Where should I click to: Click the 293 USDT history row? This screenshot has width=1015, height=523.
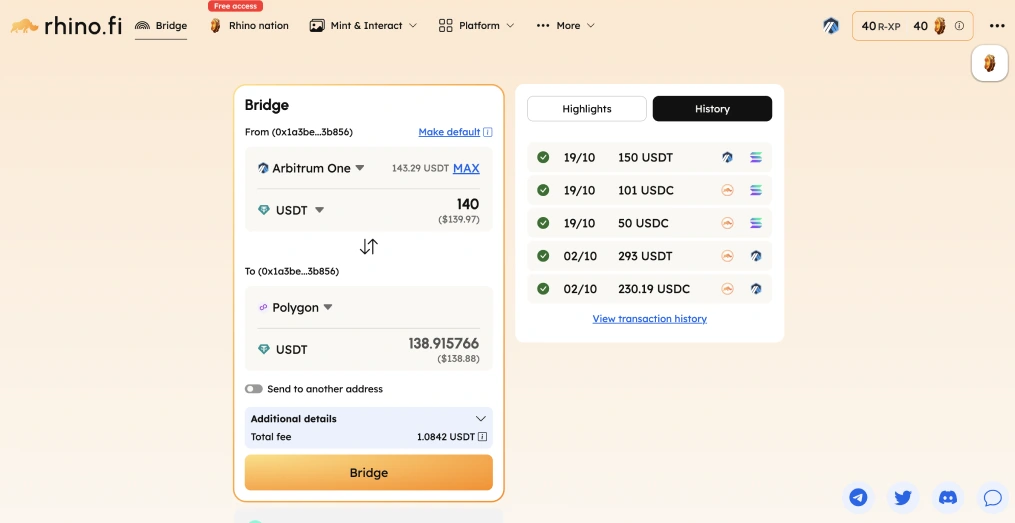[649, 256]
